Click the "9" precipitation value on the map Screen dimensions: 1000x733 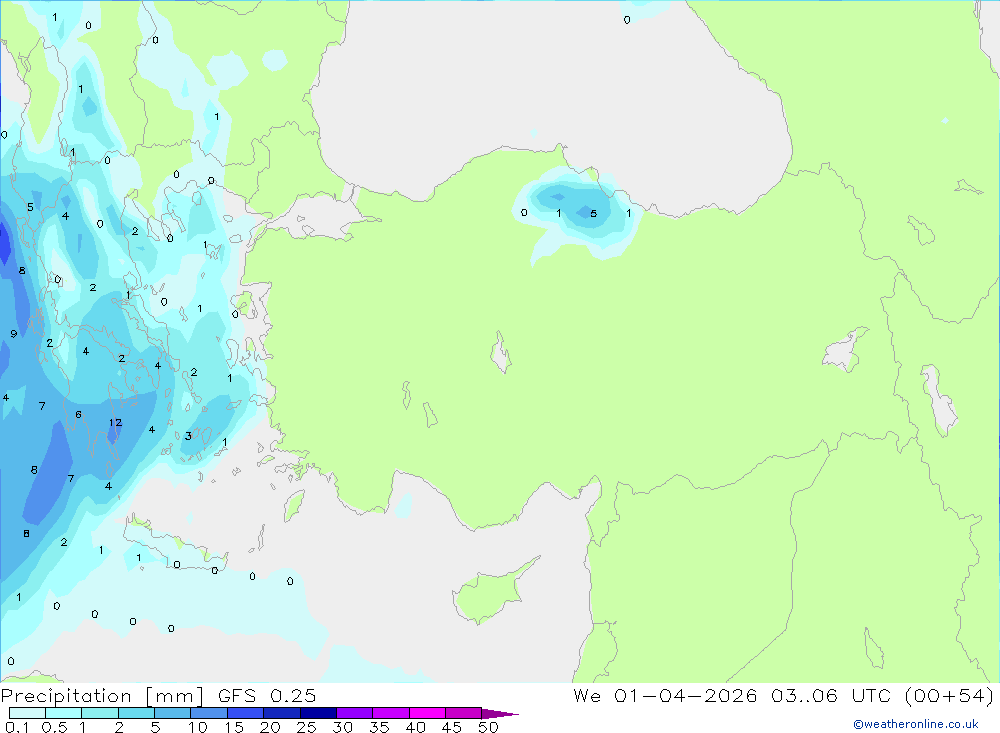(13, 334)
